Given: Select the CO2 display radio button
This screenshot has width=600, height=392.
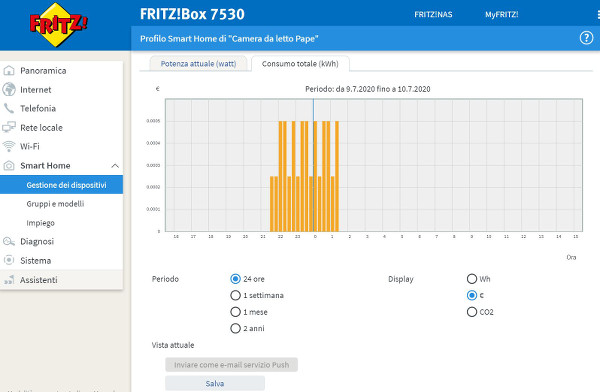Looking at the screenshot, I should click(472, 312).
